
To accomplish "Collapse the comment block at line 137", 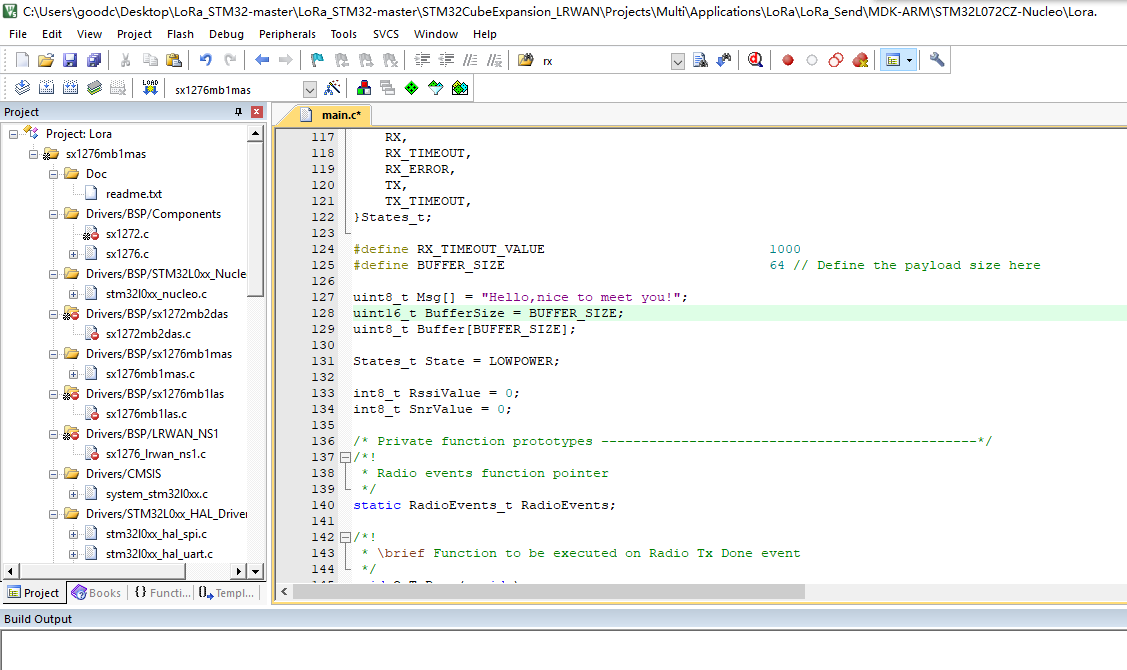I will (345, 457).
